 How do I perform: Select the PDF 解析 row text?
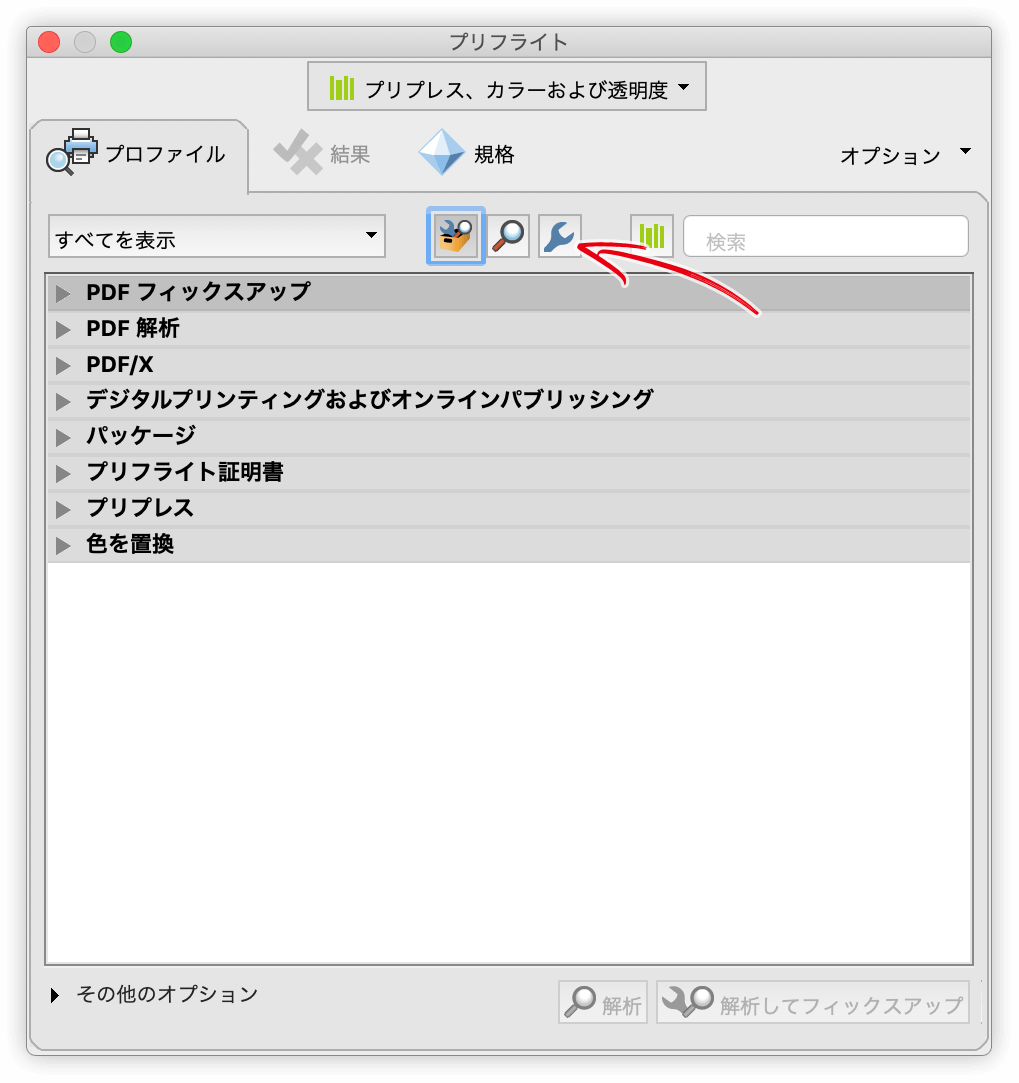click(133, 328)
